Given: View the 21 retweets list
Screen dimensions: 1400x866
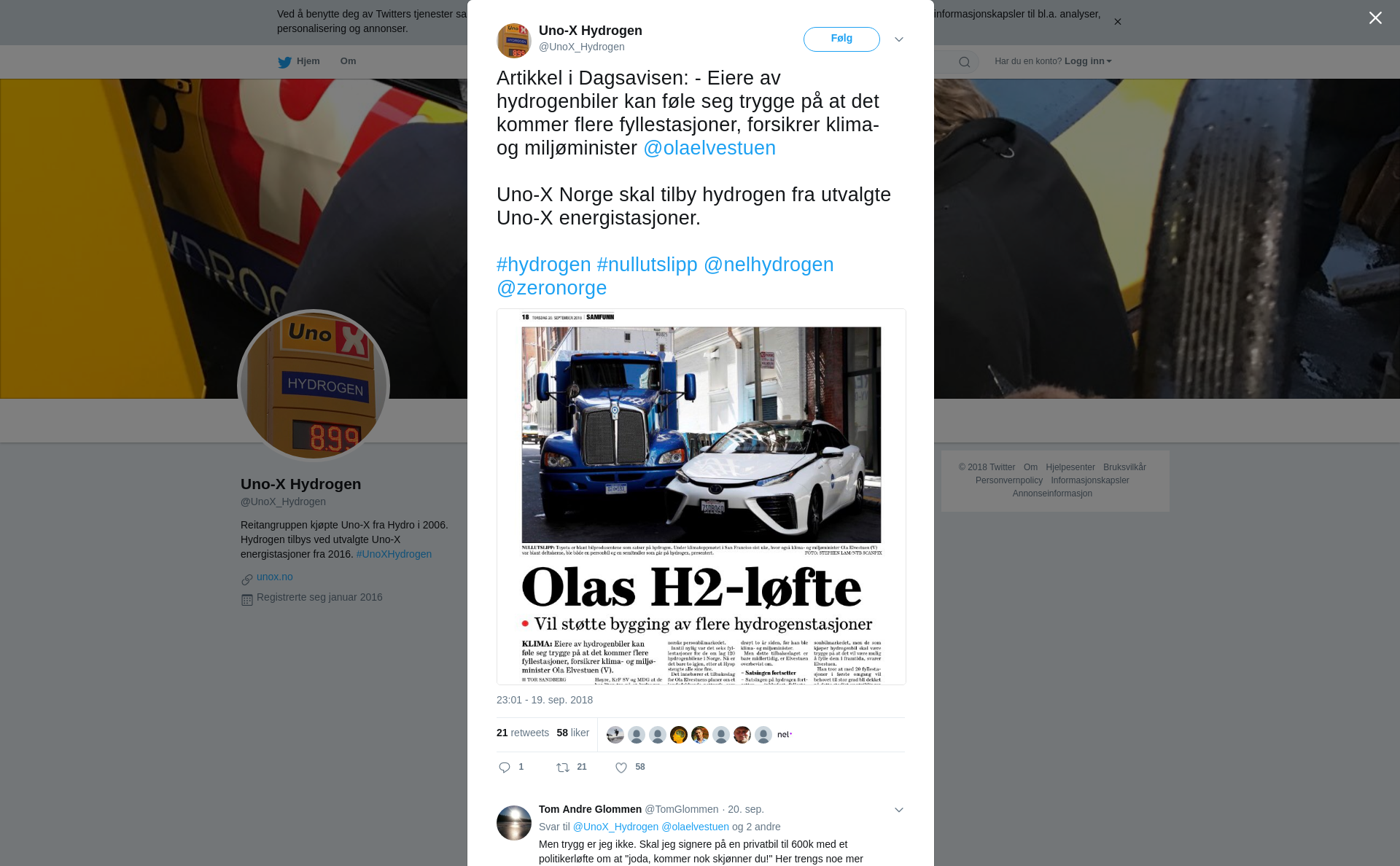Looking at the screenshot, I should coord(523,733).
